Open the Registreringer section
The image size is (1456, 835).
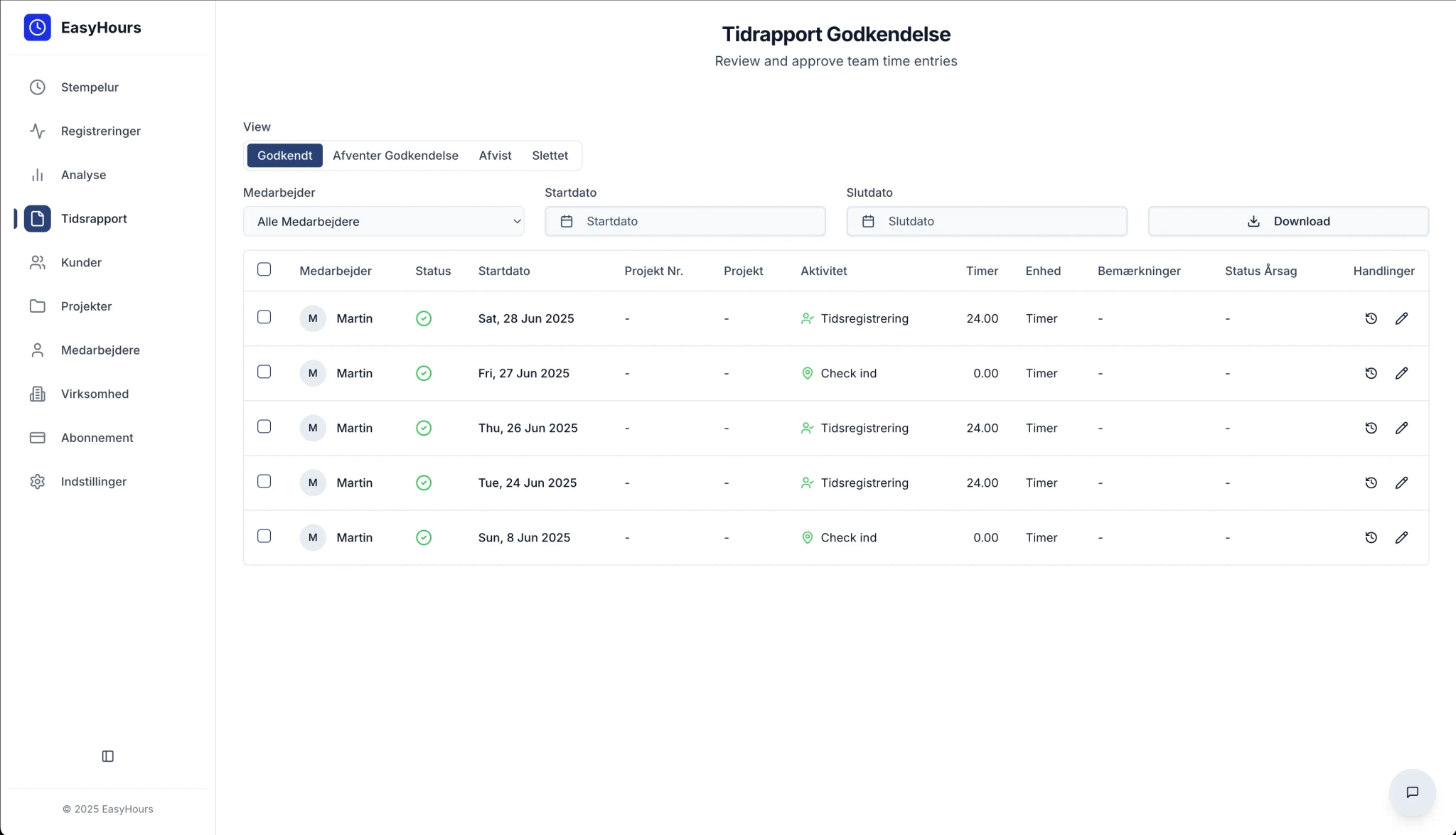pyautogui.click(x=100, y=131)
